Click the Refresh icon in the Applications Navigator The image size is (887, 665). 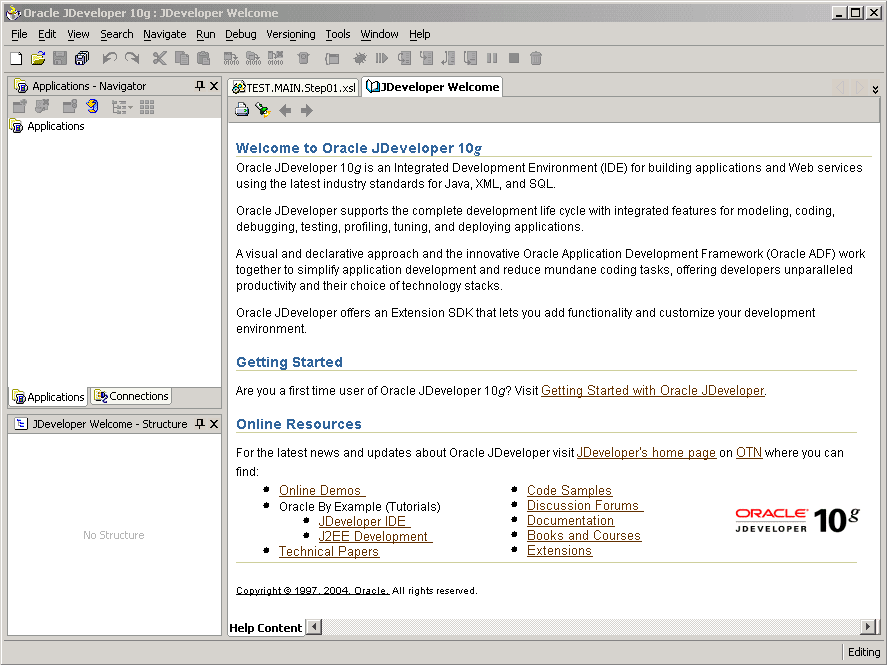tap(92, 107)
